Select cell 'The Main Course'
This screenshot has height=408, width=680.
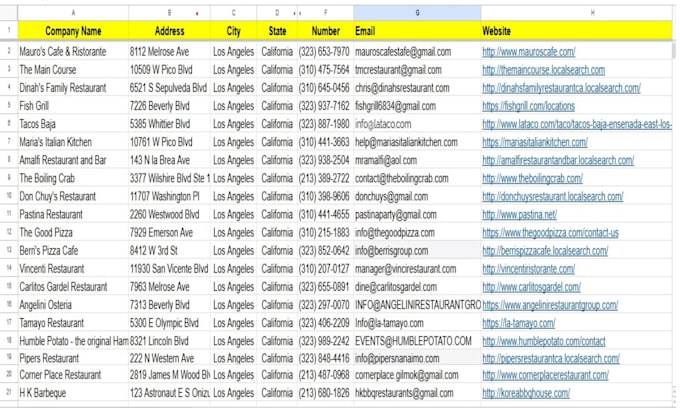coord(73,70)
